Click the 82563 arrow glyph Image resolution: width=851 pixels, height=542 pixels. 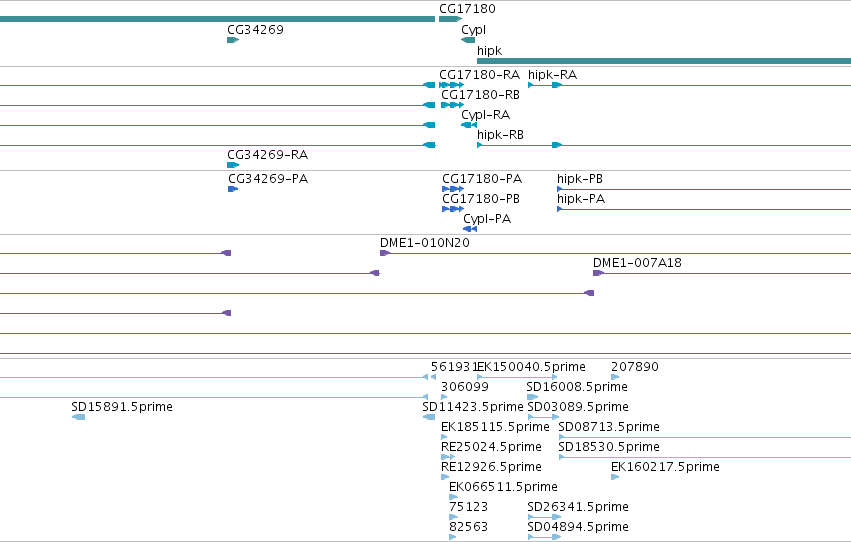(x=453, y=538)
